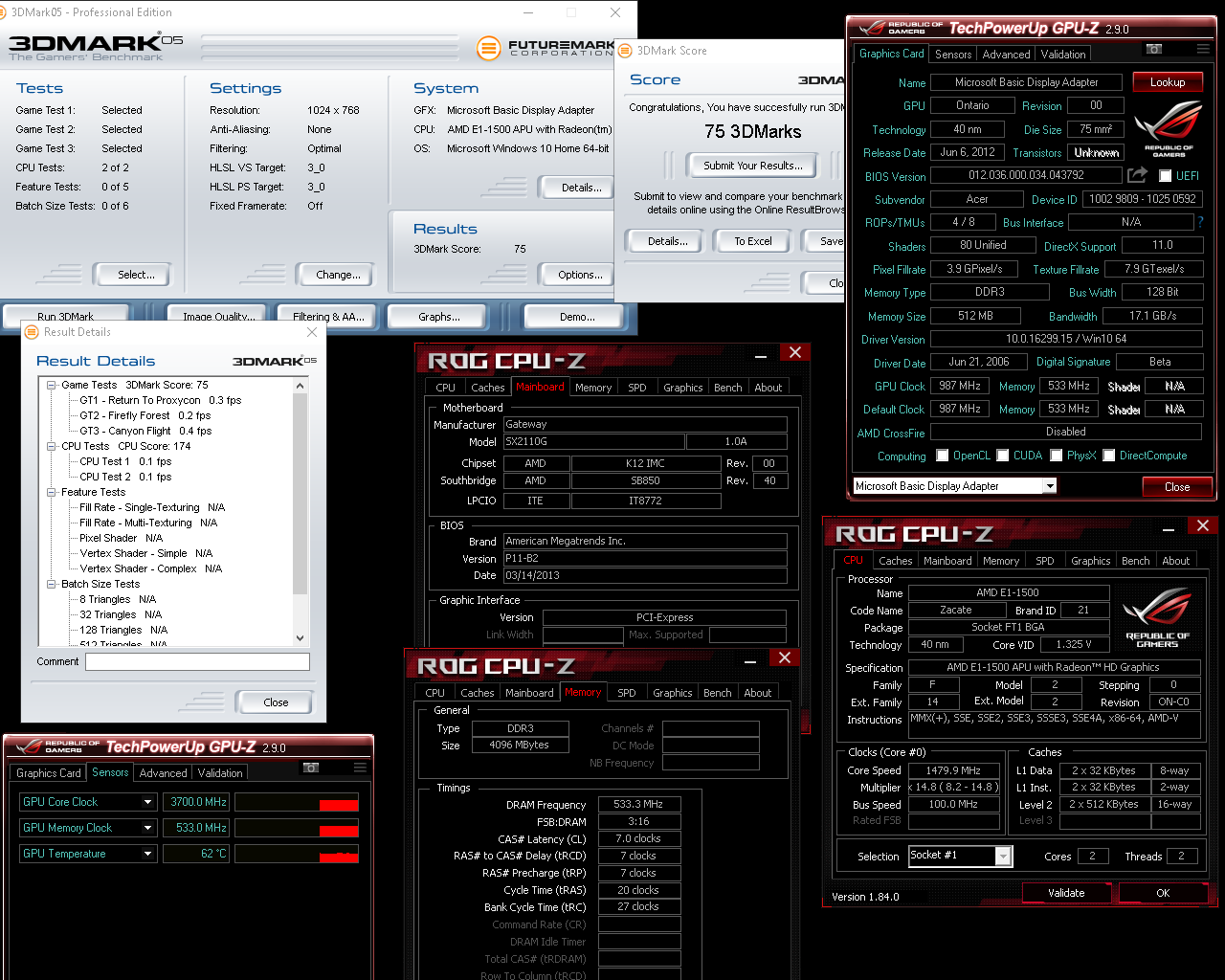Screen dimensions: 1225x980
Task: Open the Socket #1 selection dropdown
Action: 1003,857
